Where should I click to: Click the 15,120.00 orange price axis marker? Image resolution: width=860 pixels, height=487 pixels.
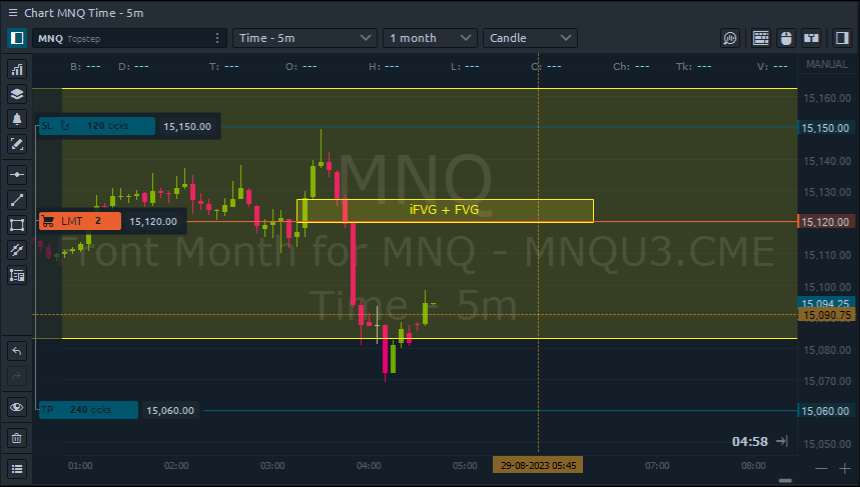(825, 222)
